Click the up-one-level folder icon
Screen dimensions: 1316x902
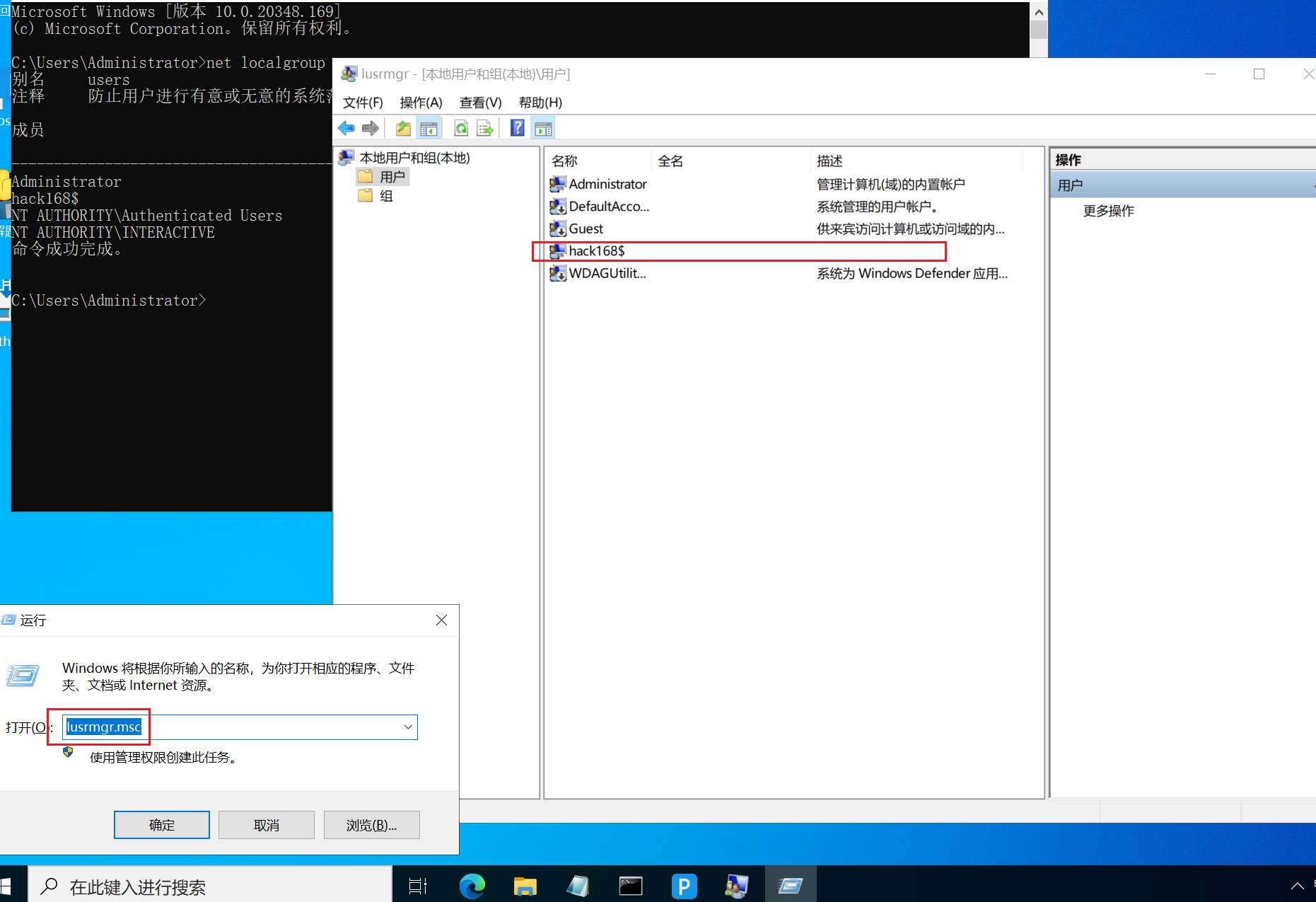tap(403, 128)
